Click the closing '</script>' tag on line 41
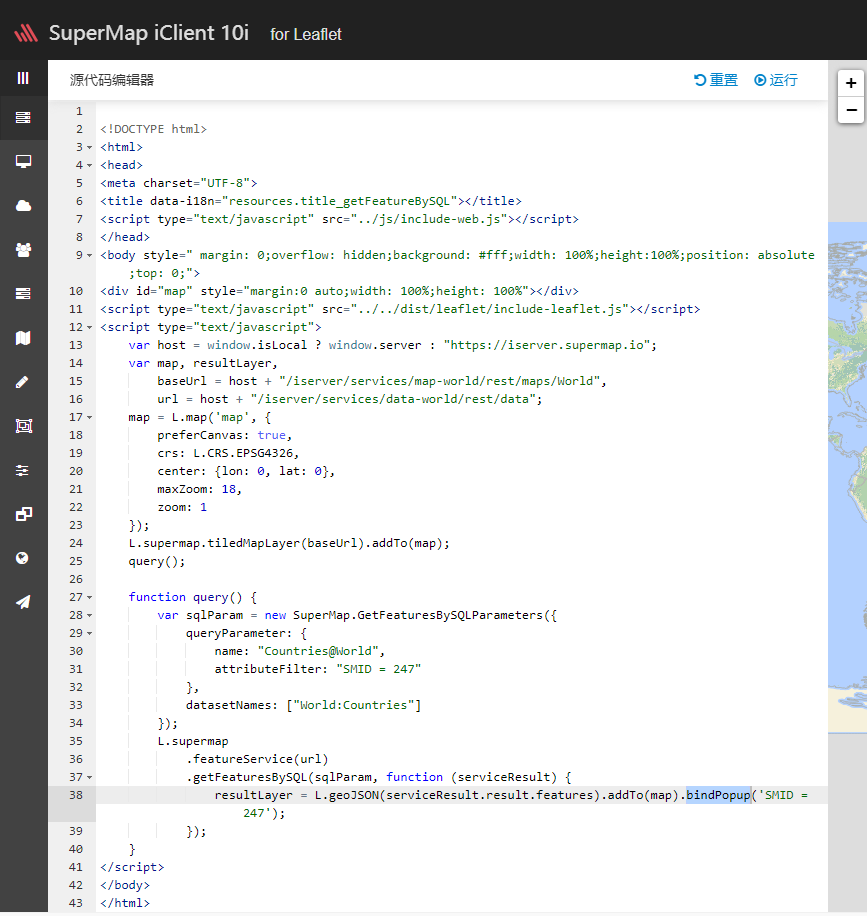The image size is (867, 916). [132, 867]
